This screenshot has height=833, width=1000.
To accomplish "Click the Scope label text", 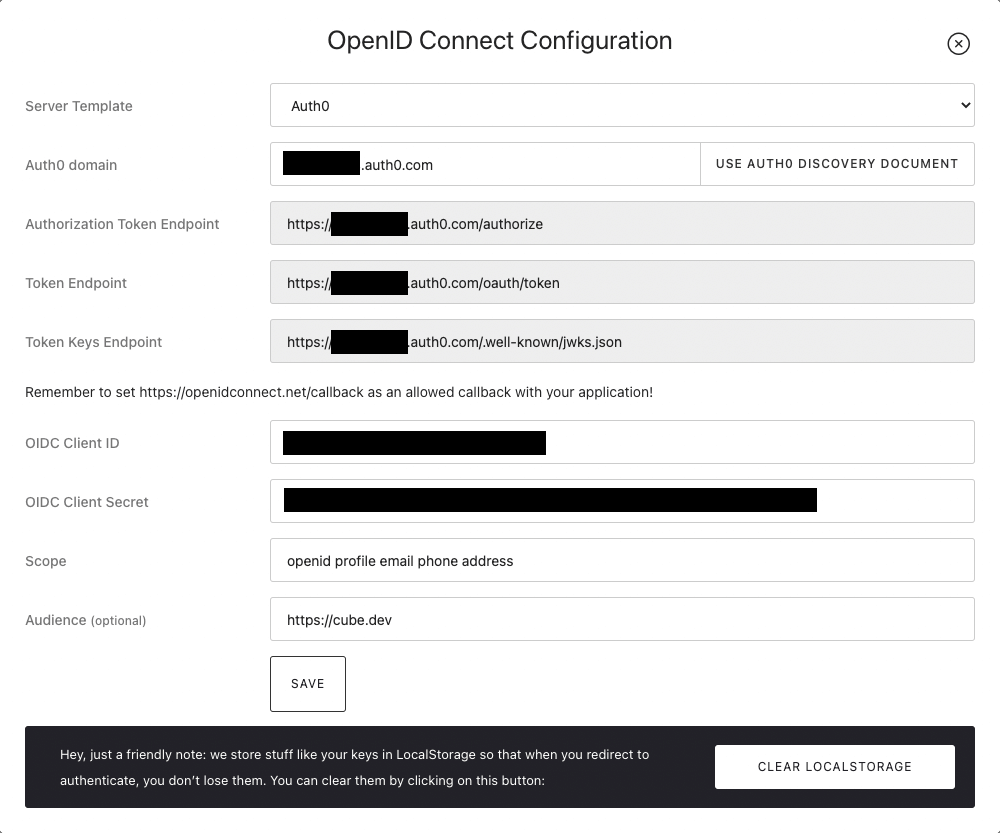I will click(46, 561).
